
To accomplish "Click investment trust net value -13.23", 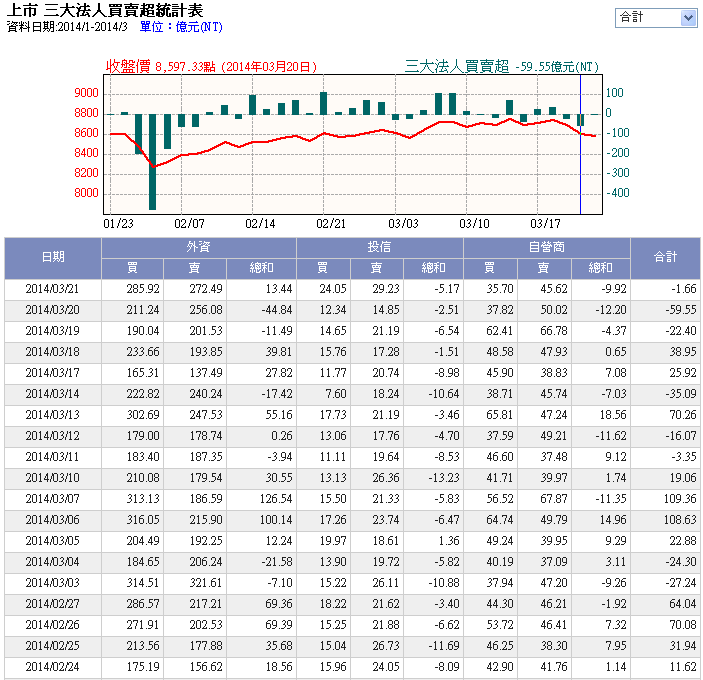I will click(444, 478).
